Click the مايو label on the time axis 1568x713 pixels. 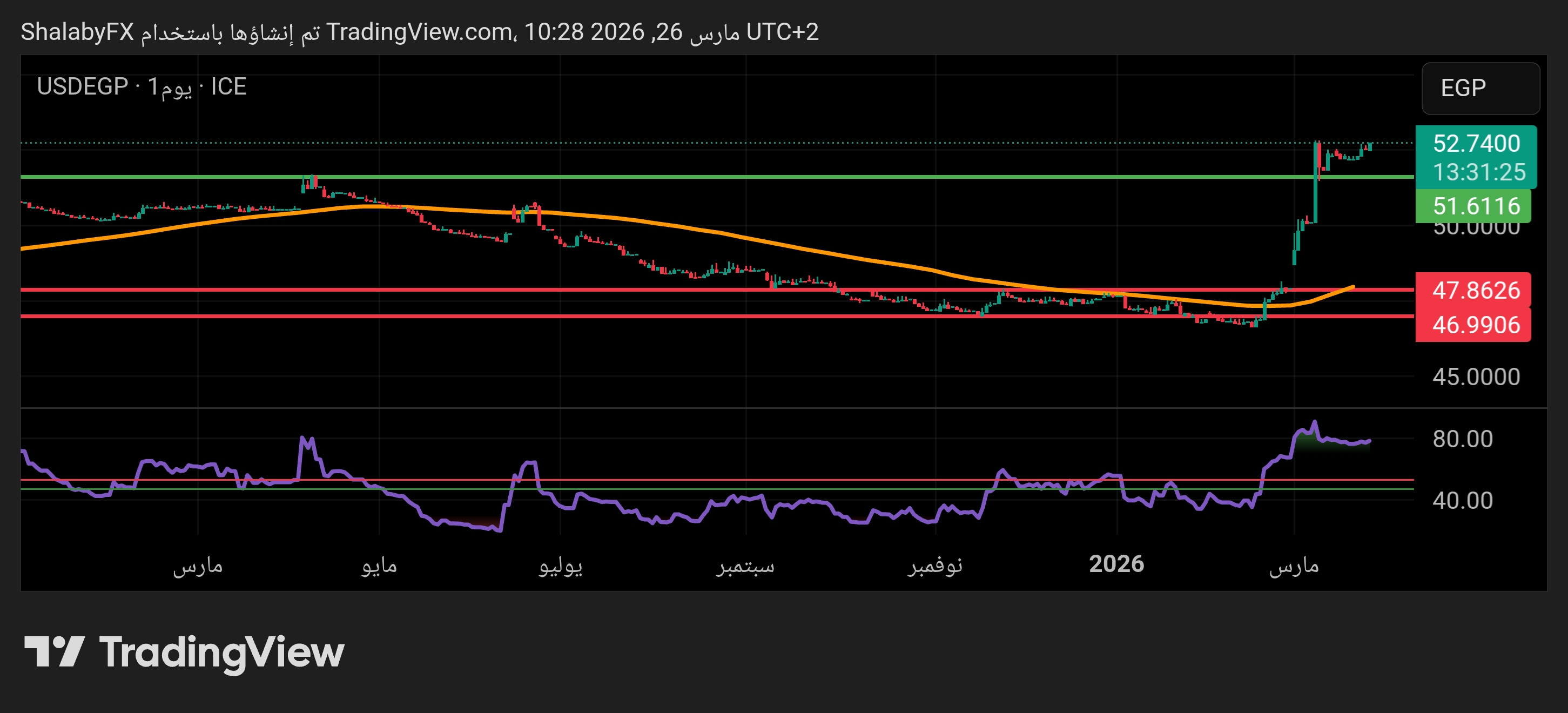379,566
